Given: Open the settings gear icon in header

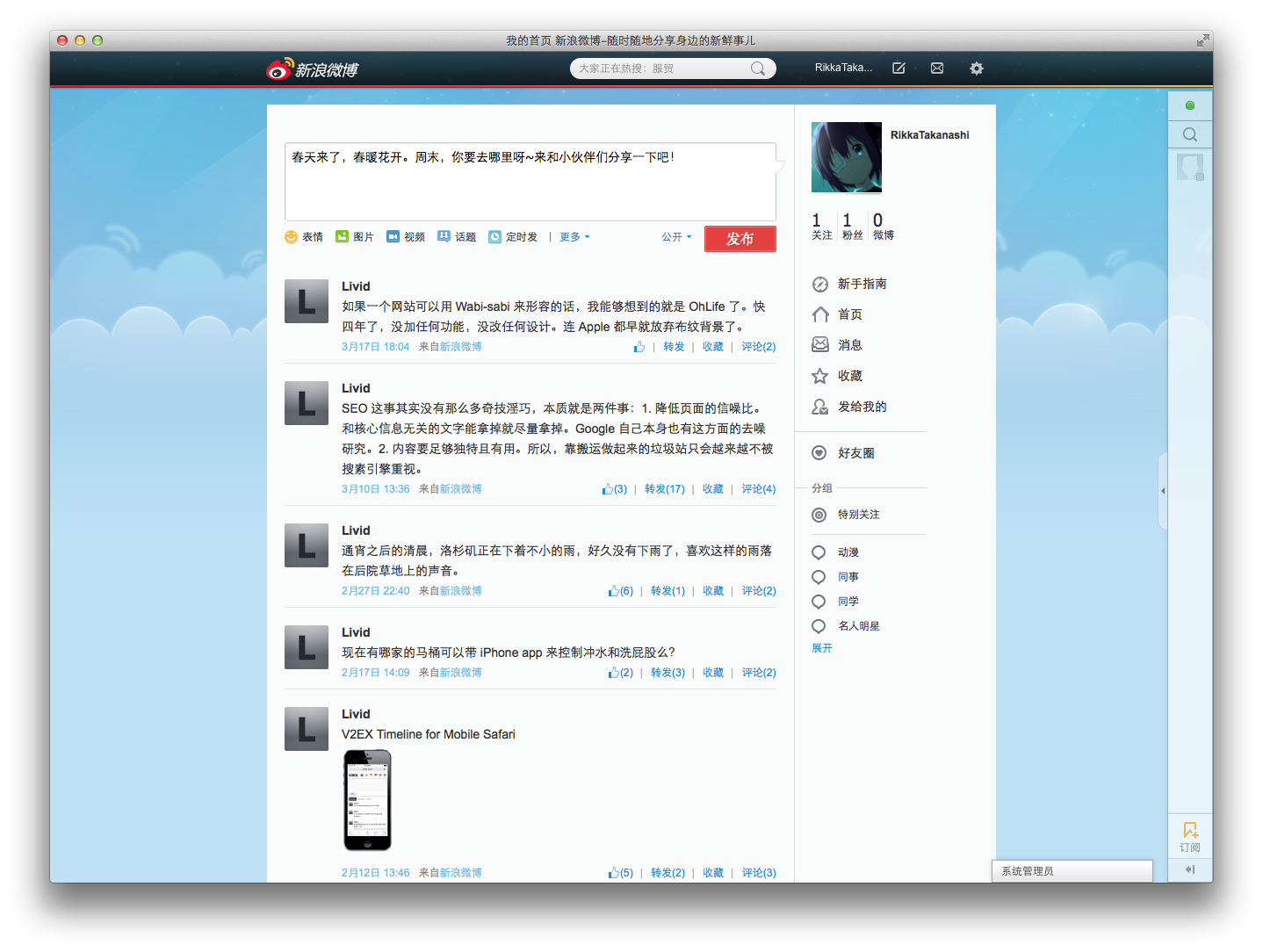Looking at the screenshot, I should (x=976, y=68).
